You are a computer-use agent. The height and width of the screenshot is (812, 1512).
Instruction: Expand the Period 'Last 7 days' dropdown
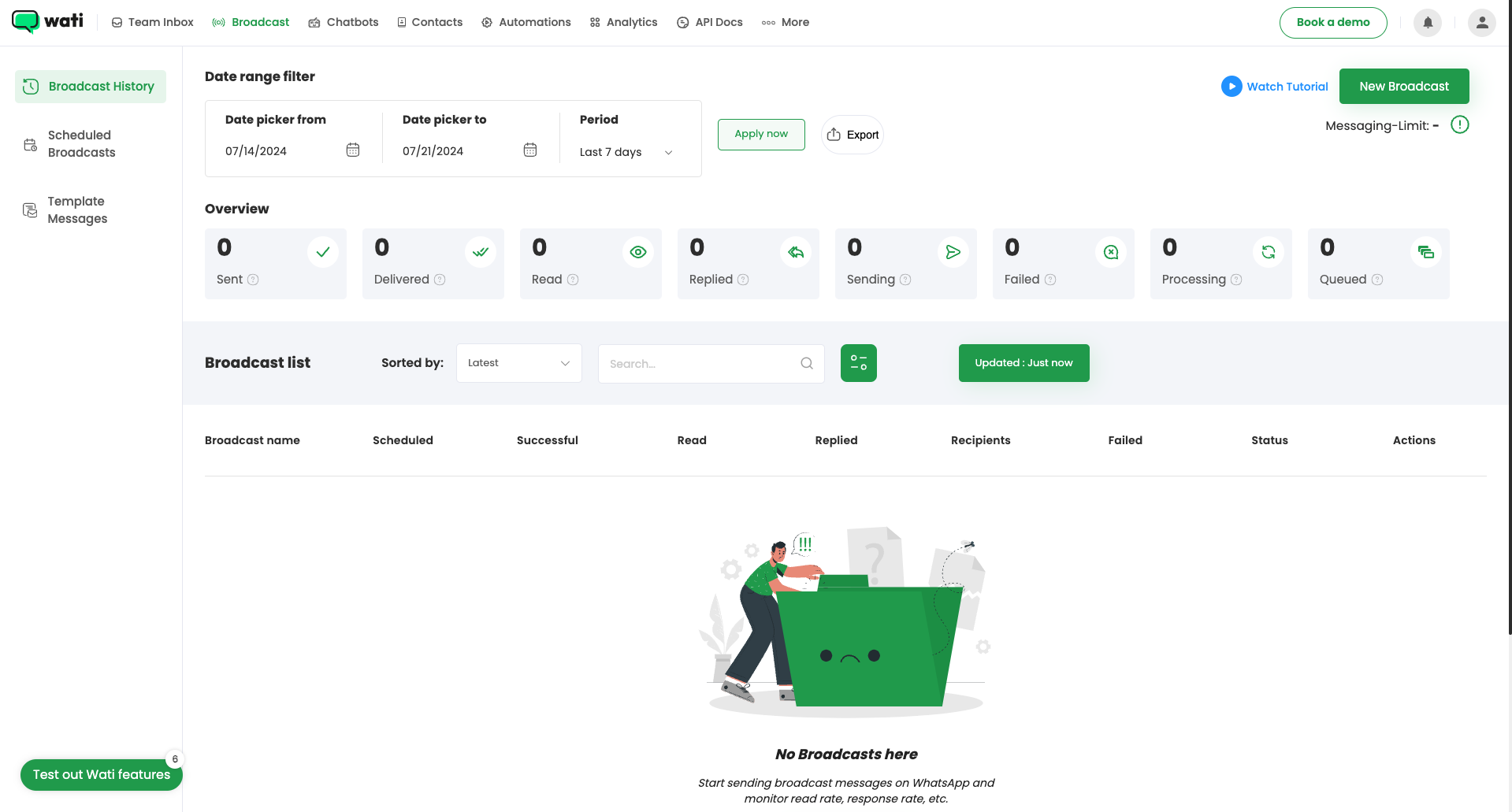(626, 152)
